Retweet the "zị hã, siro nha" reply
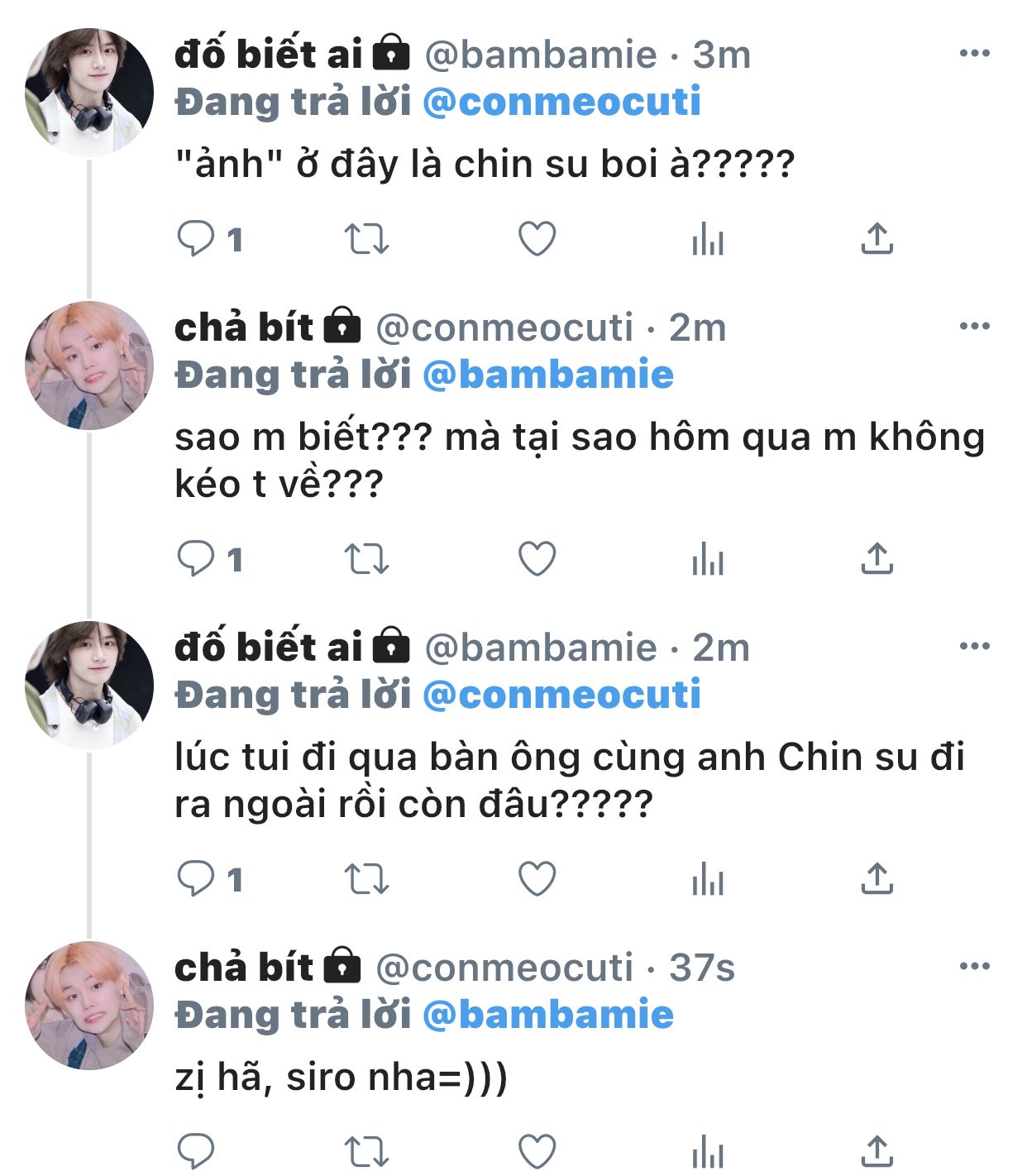The height and width of the screenshot is (1176, 1027). [366, 1151]
